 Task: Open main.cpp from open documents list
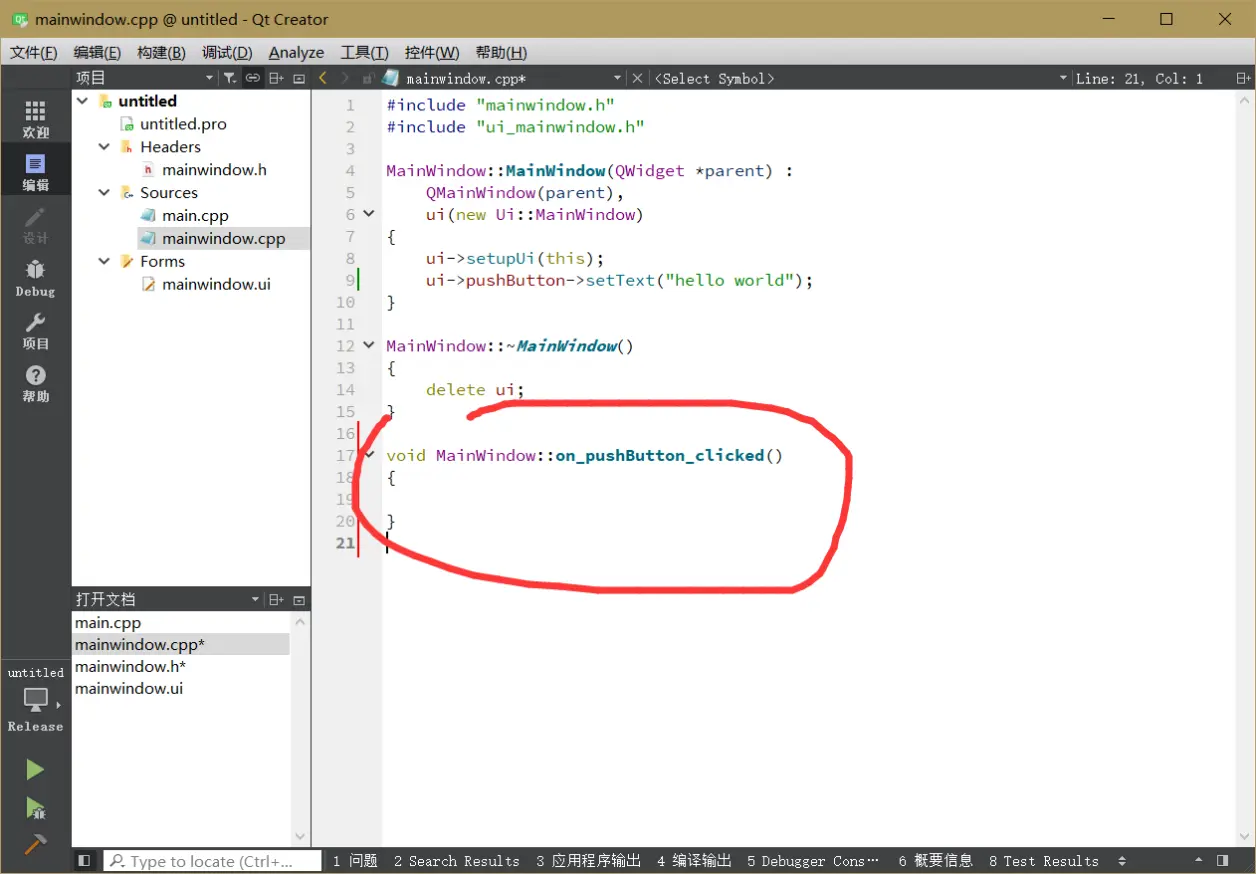[x=108, y=623]
